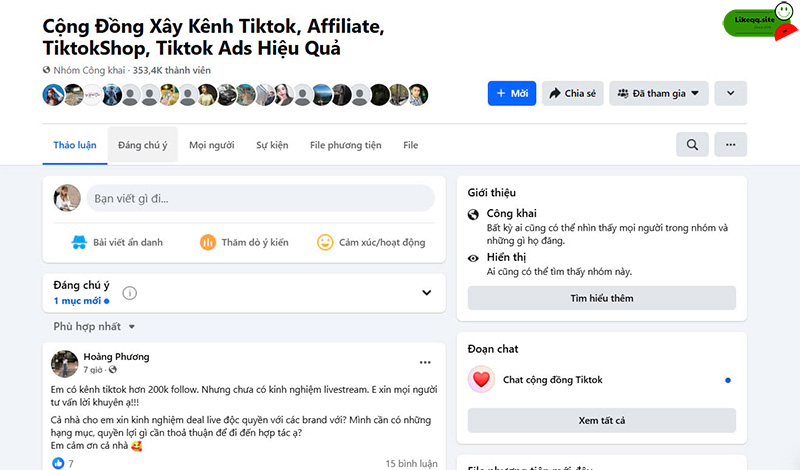Click the blue Mời invite button
This screenshot has width=800, height=470.
512,93
